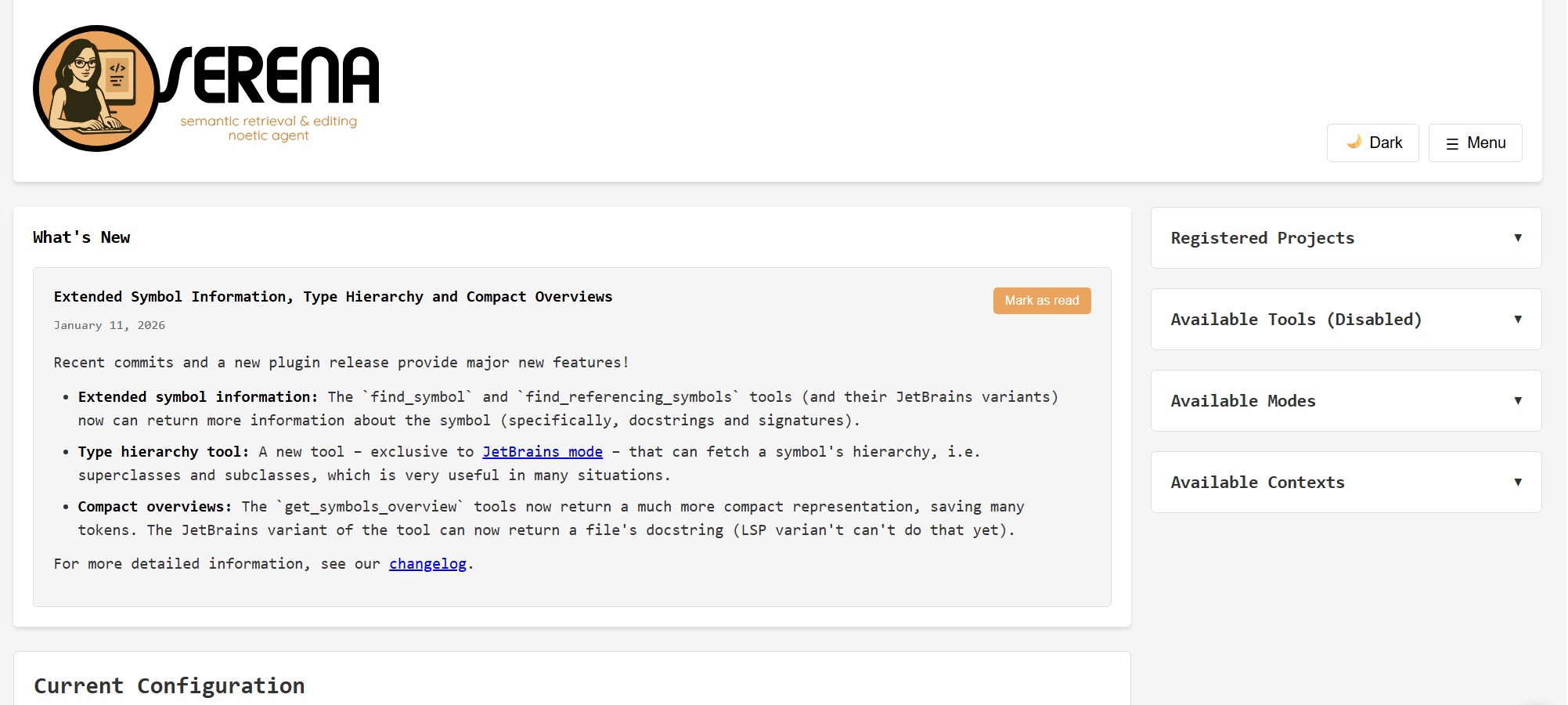Open the Menu
1568x705 pixels.
point(1475,143)
